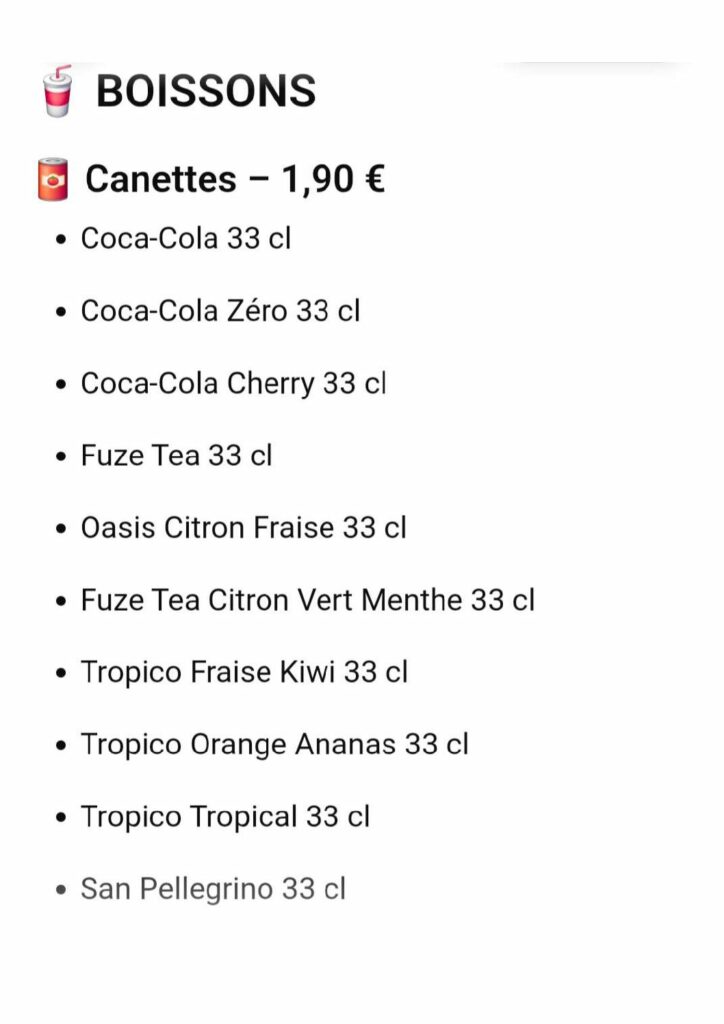The width and height of the screenshot is (724, 1024).
Task: Click the red can emoji icon
Action: click(x=53, y=179)
